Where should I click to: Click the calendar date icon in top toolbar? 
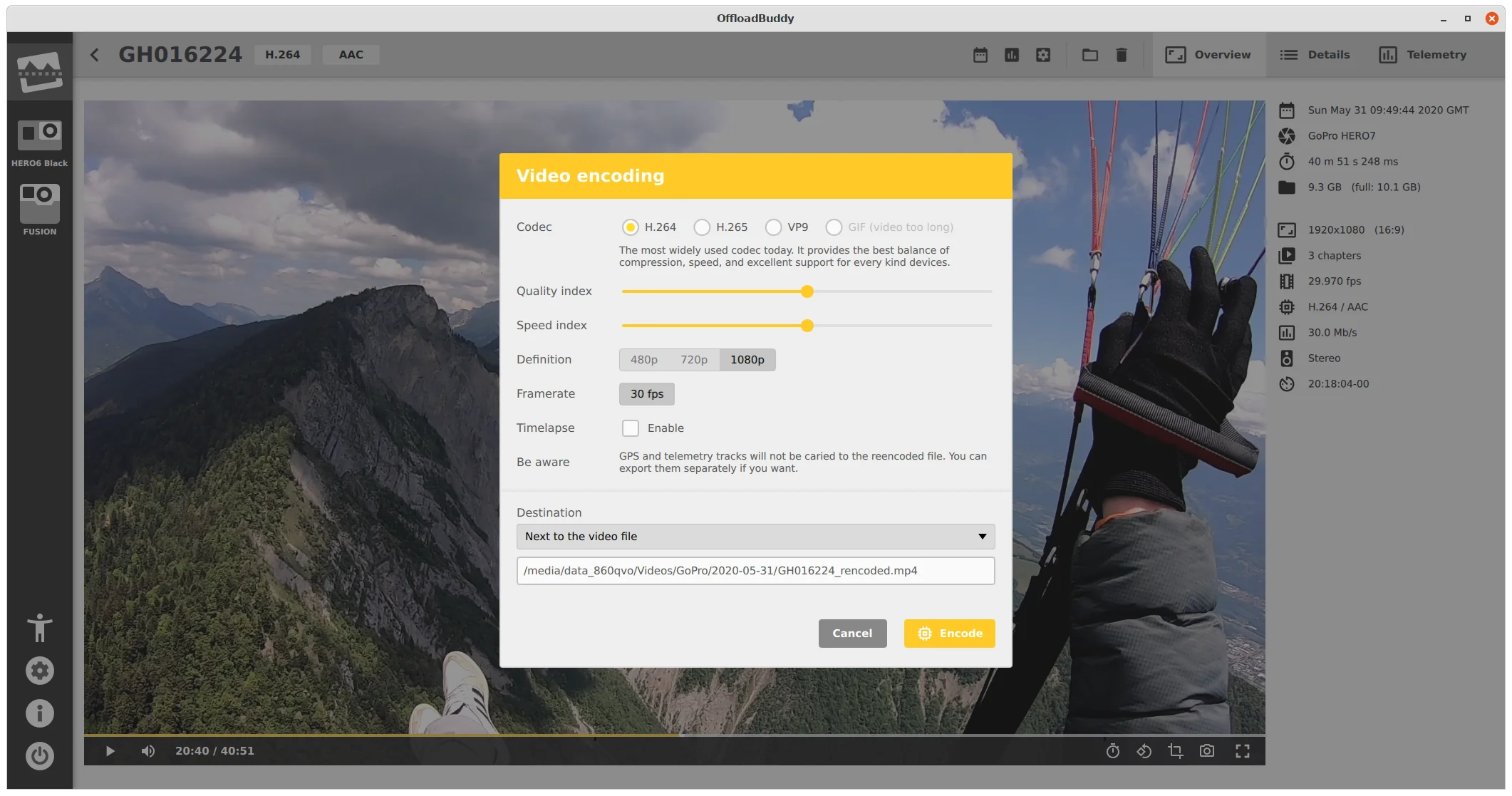[980, 55]
